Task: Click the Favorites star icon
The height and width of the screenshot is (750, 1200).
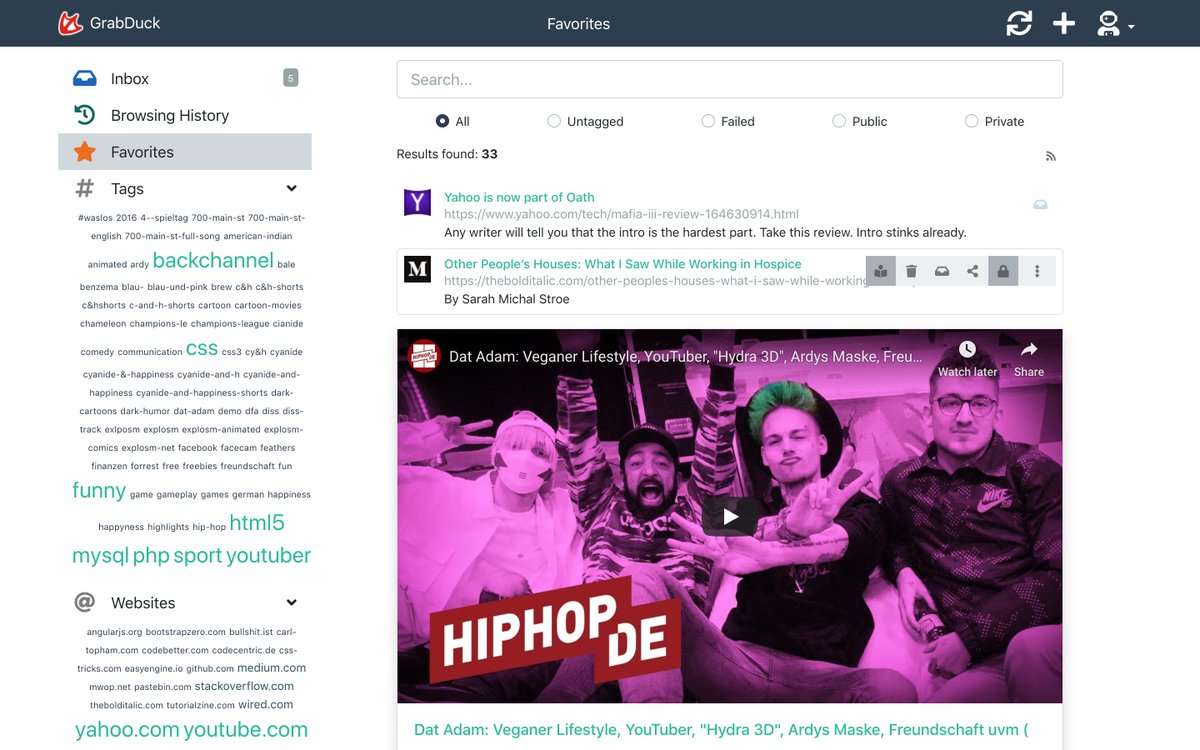Action: pyautogui.click(x=85, y=152)
